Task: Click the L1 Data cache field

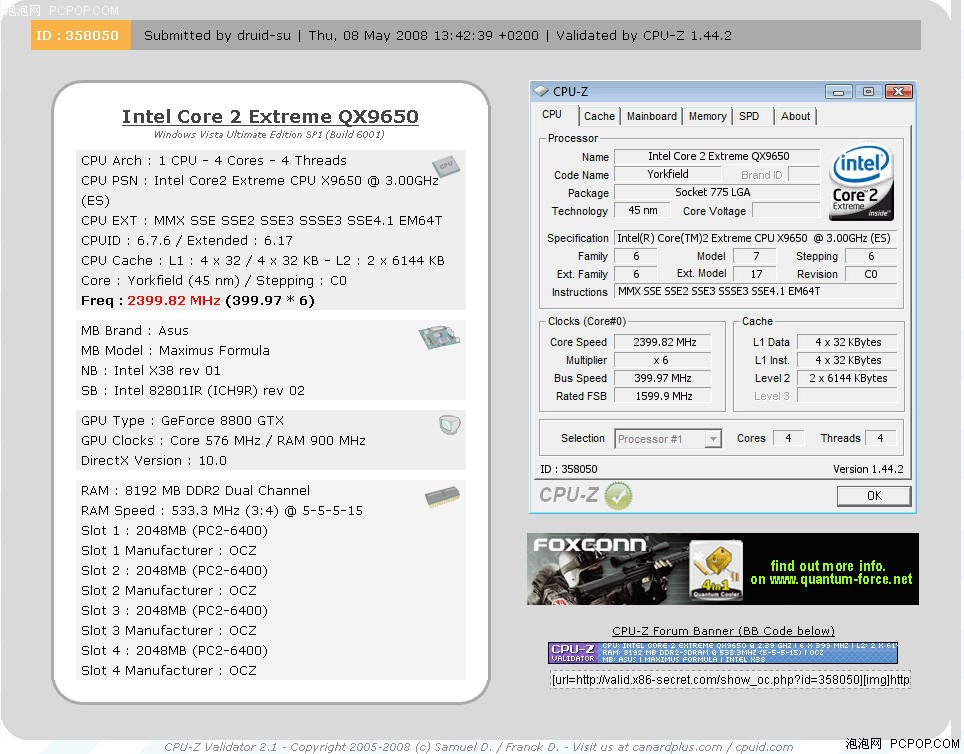Action: [x=847, y=342]
